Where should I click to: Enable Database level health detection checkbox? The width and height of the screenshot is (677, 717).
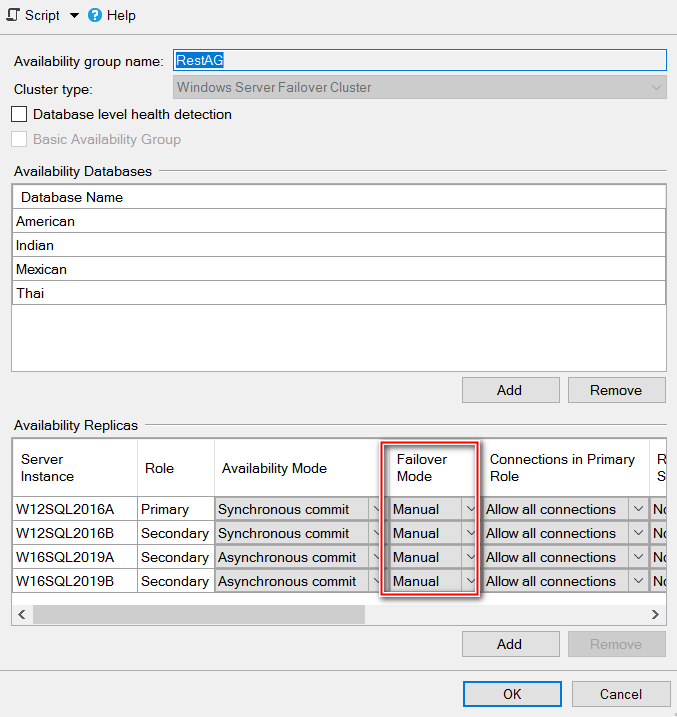click(19, 115)
